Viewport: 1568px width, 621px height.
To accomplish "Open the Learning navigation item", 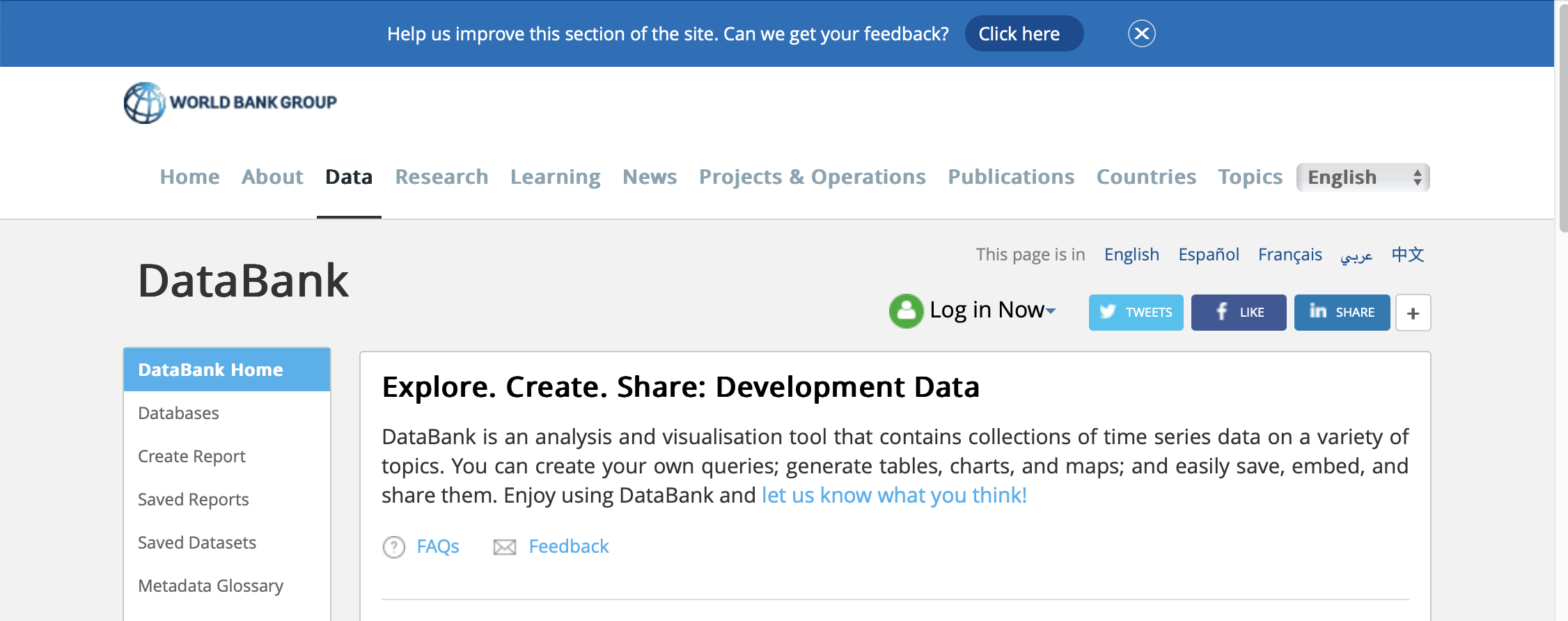I will (555, 177).
